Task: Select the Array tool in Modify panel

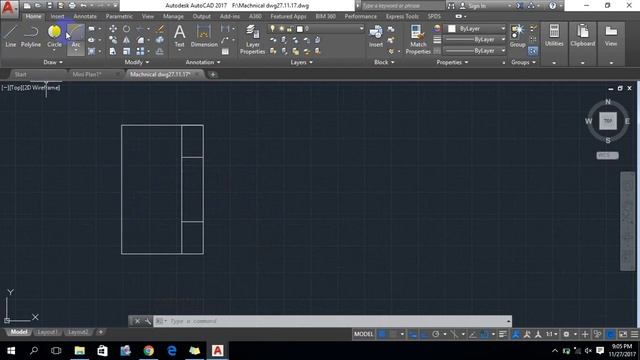Action: 140,51
